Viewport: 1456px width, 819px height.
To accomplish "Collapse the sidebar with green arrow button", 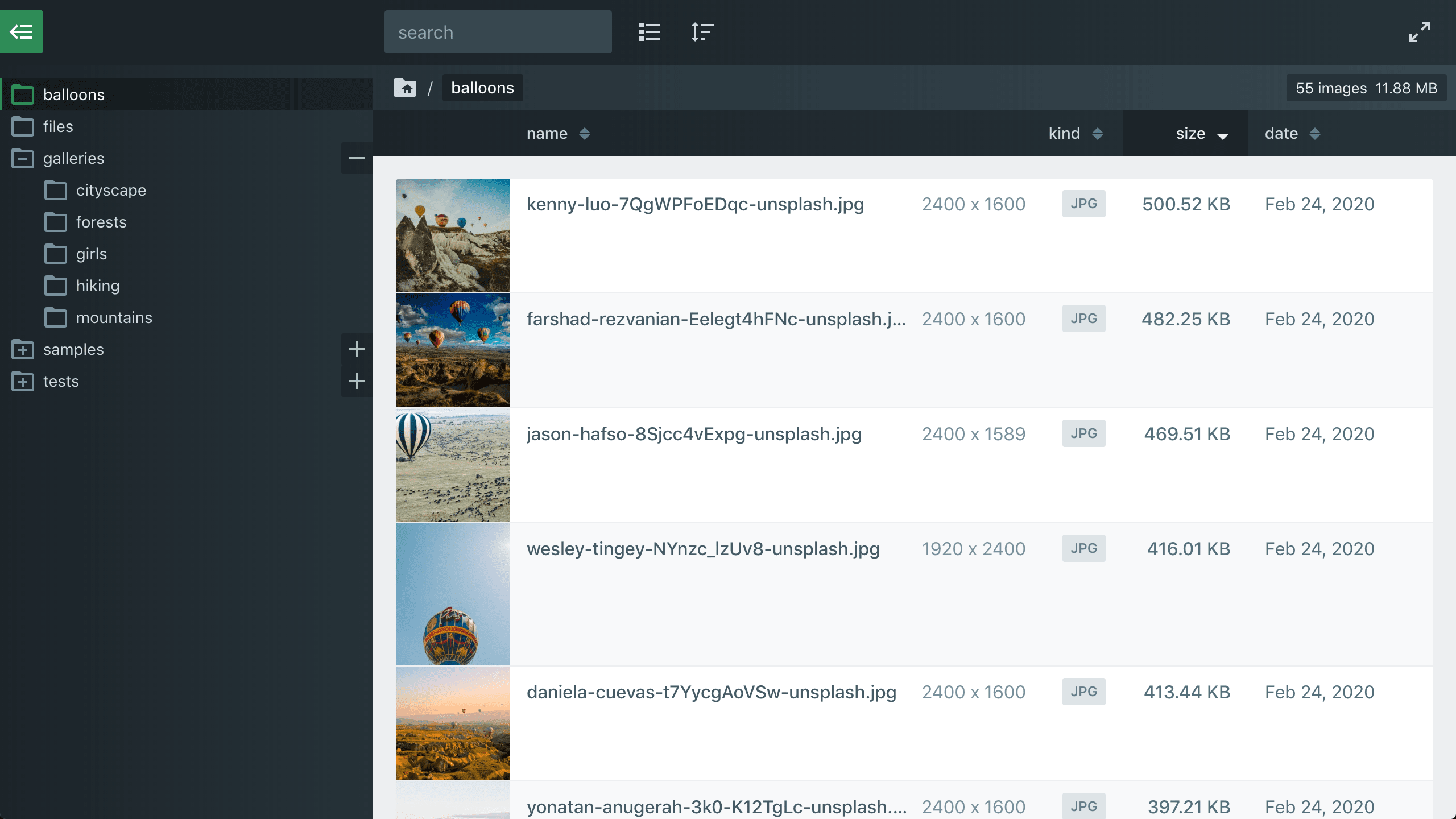I will (x=22, y=32).
